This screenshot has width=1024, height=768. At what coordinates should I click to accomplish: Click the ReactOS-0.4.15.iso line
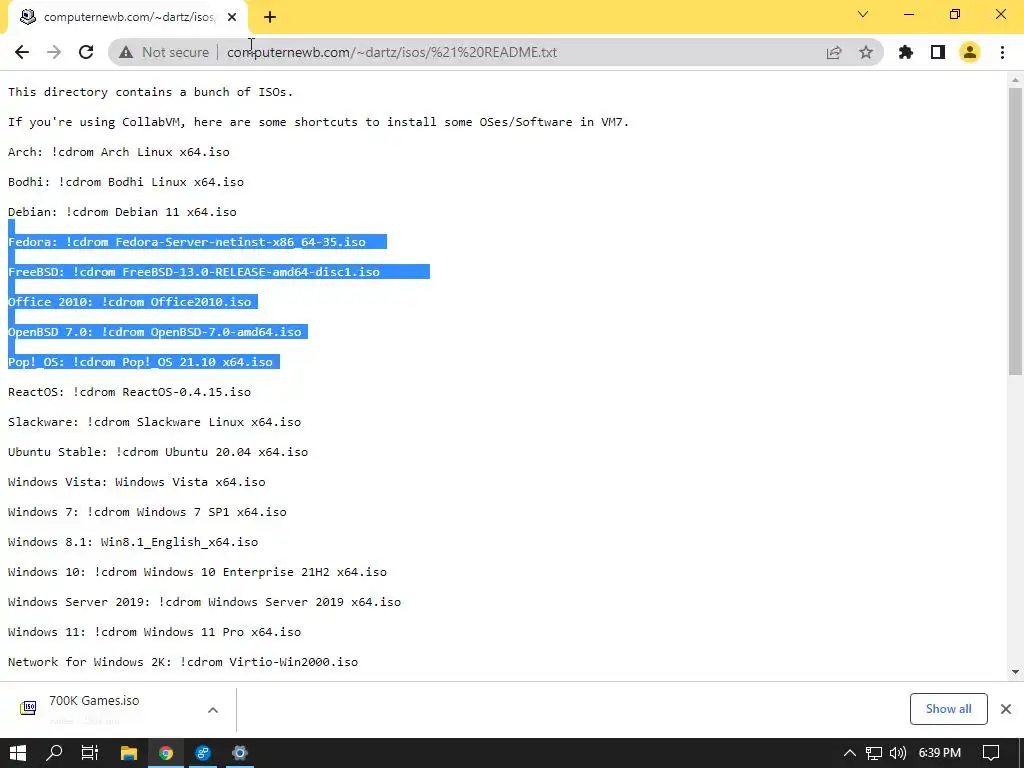point(129,392)
